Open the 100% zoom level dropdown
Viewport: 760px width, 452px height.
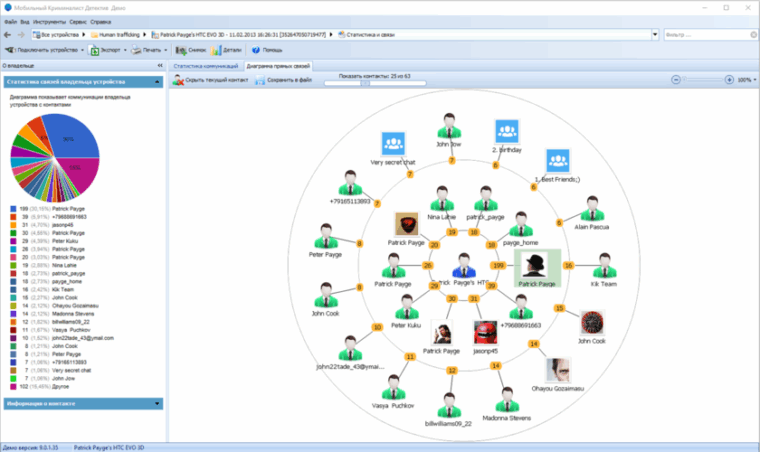746,78
